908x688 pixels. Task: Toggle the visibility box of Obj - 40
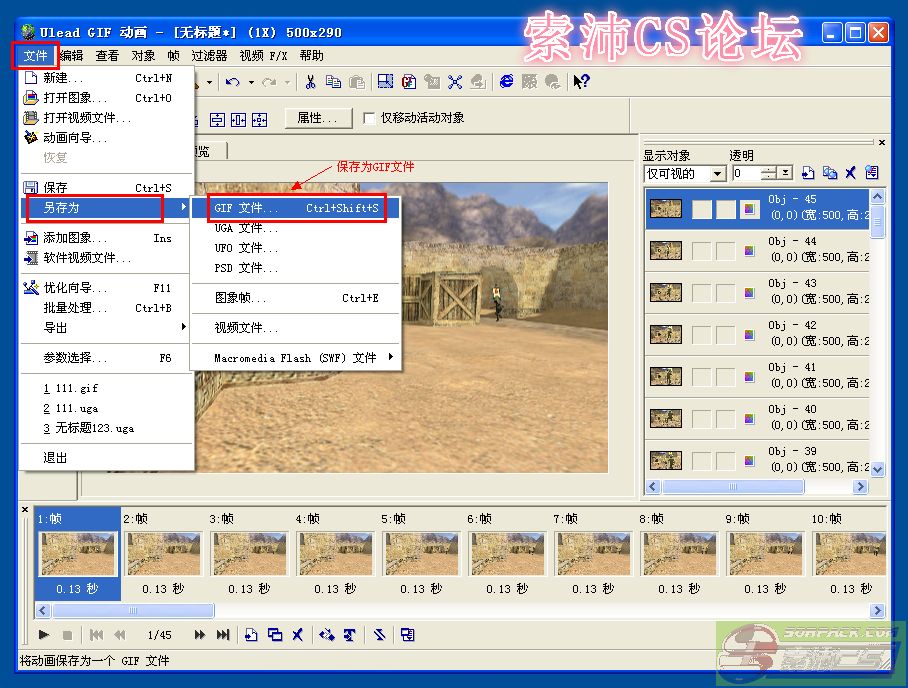point(702,418)
